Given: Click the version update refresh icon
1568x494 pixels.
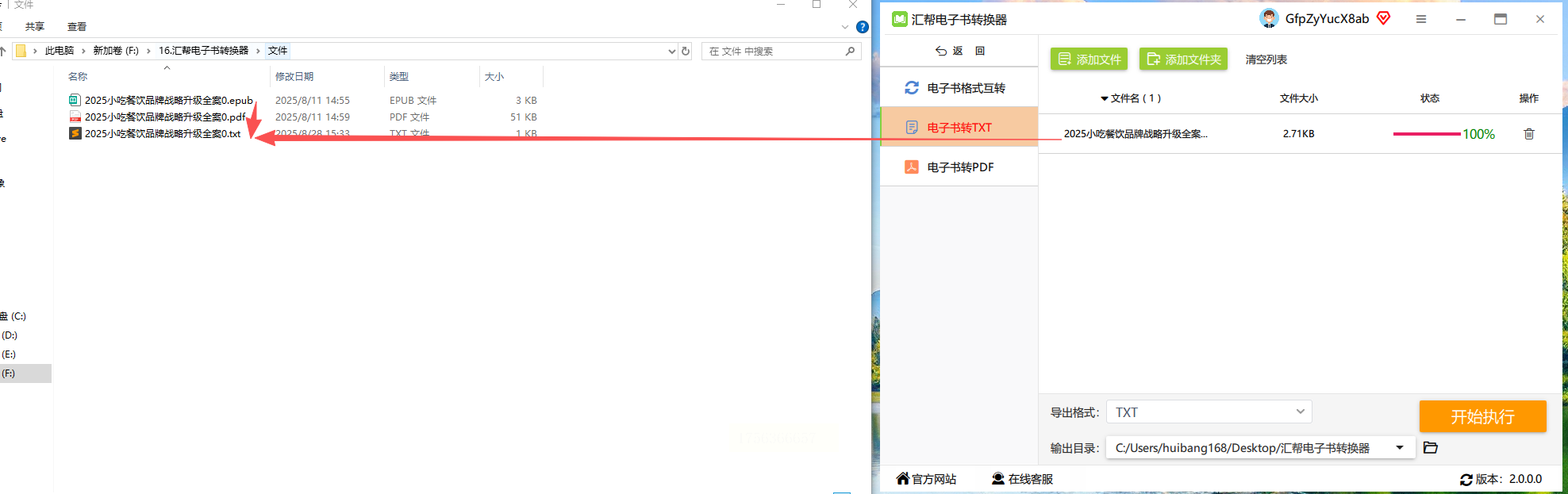Looking at the screenshot, I should point(1466,480).
